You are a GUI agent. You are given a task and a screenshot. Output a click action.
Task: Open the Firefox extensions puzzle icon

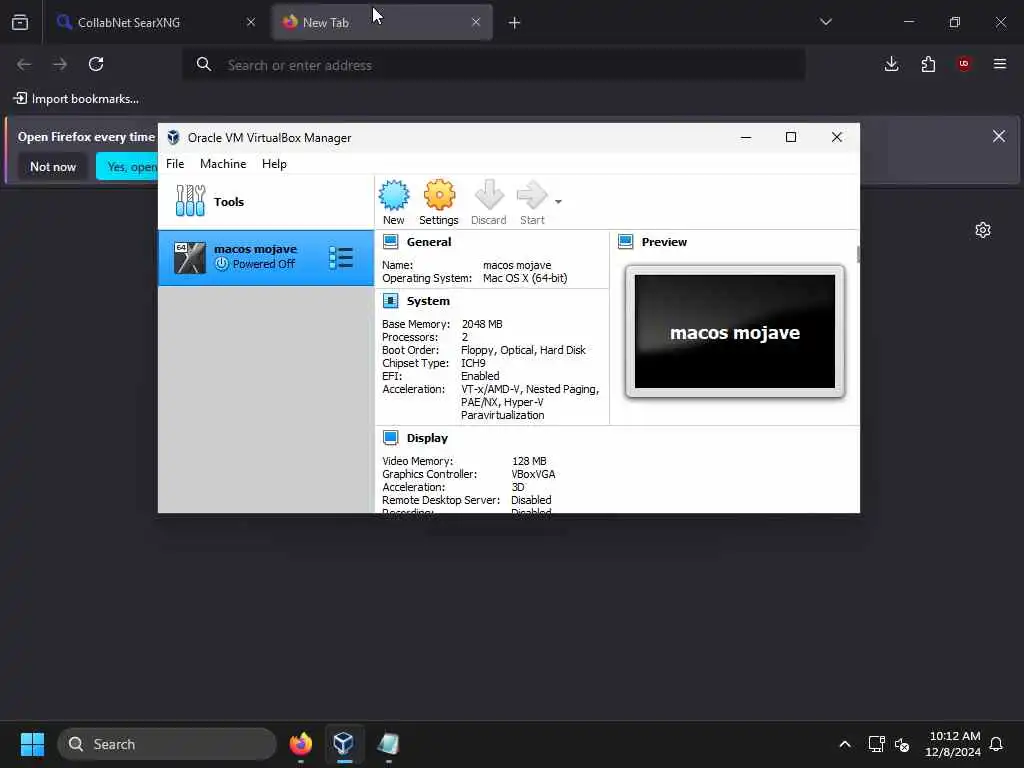928,64
